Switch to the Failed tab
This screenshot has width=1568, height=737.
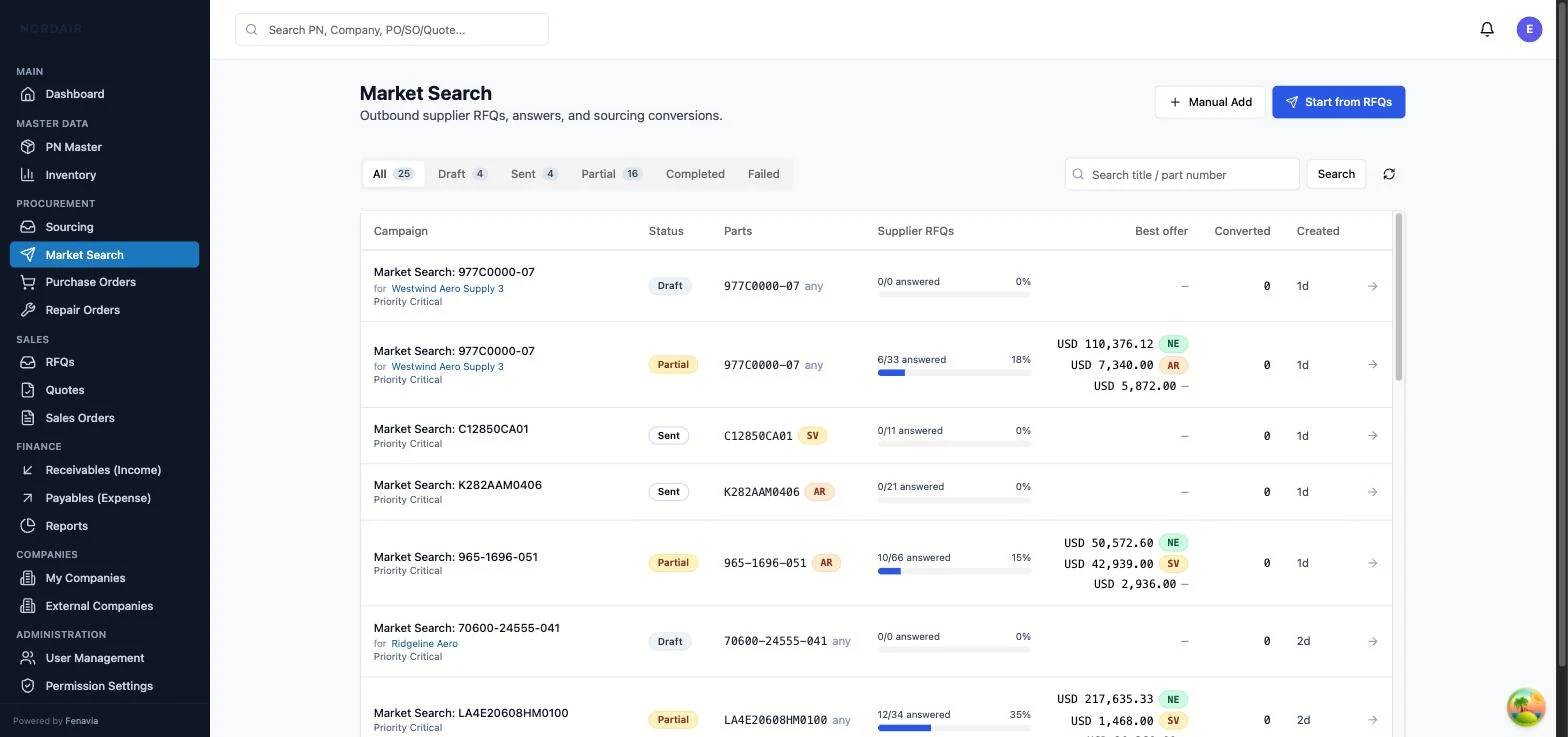click(763, 174)
